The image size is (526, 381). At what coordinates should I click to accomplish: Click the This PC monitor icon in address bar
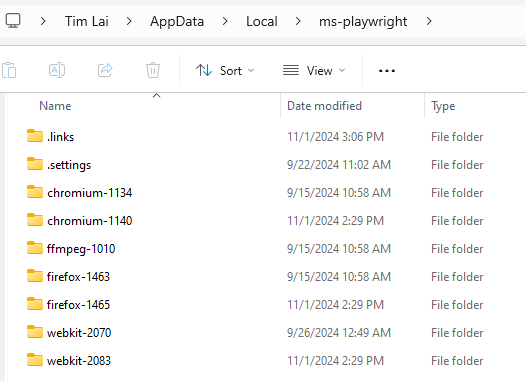coord(13,21)
